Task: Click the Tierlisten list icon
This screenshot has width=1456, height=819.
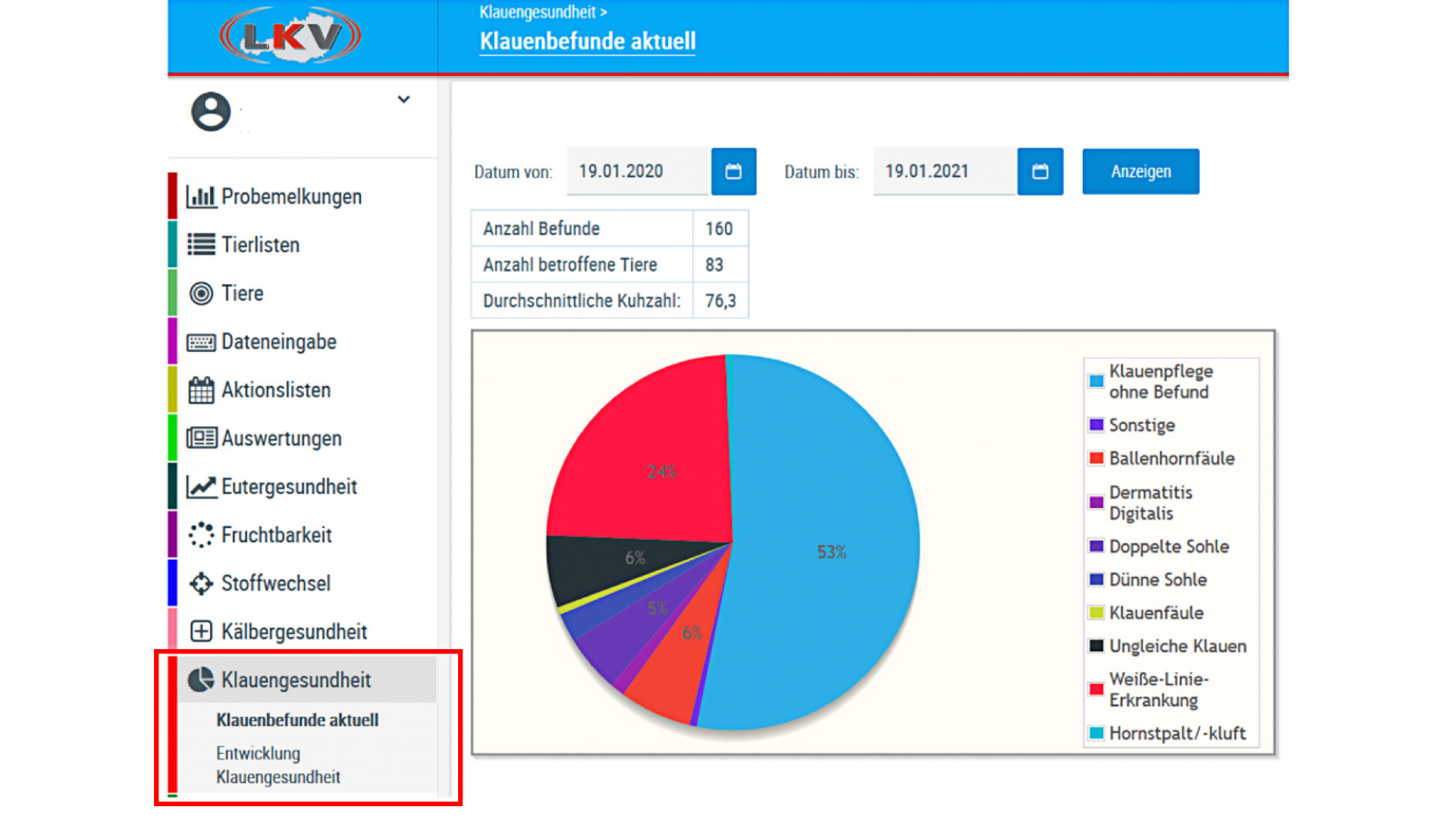Action: (201, 244)
